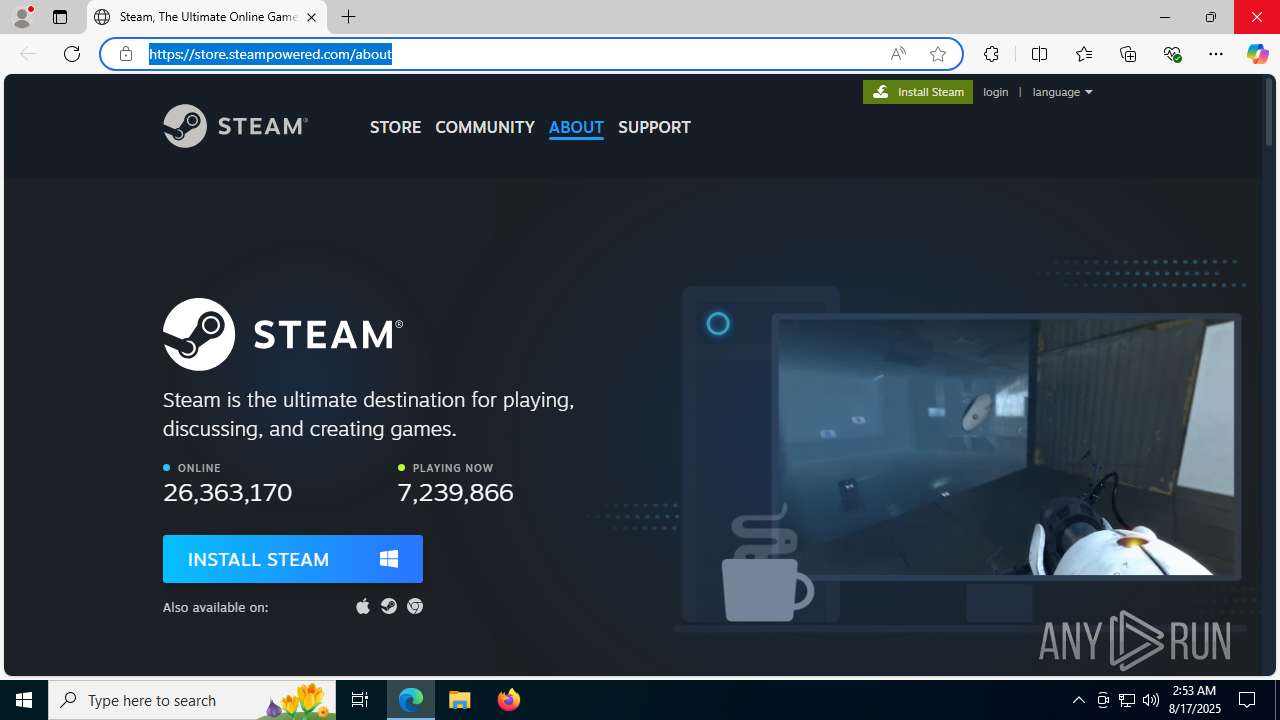Open the Favorites list icon
This screenshot has width=1280, height=720.
click(x=1084, y=54)
